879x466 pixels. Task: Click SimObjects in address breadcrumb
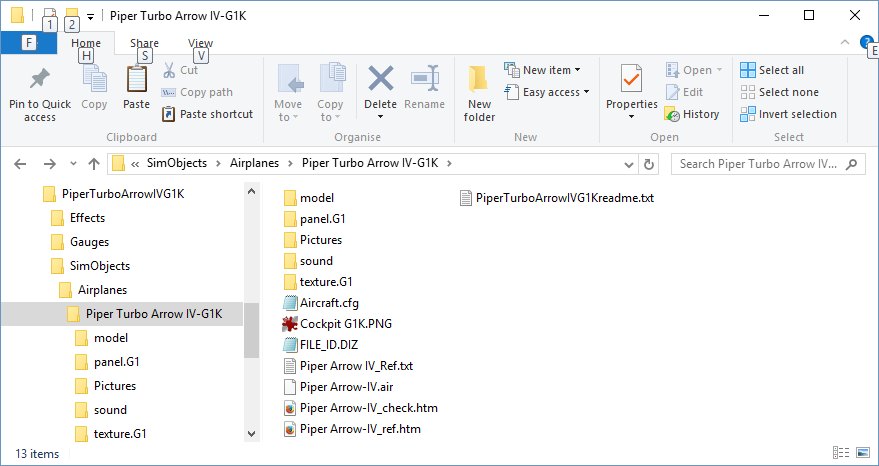coord(177,163)
